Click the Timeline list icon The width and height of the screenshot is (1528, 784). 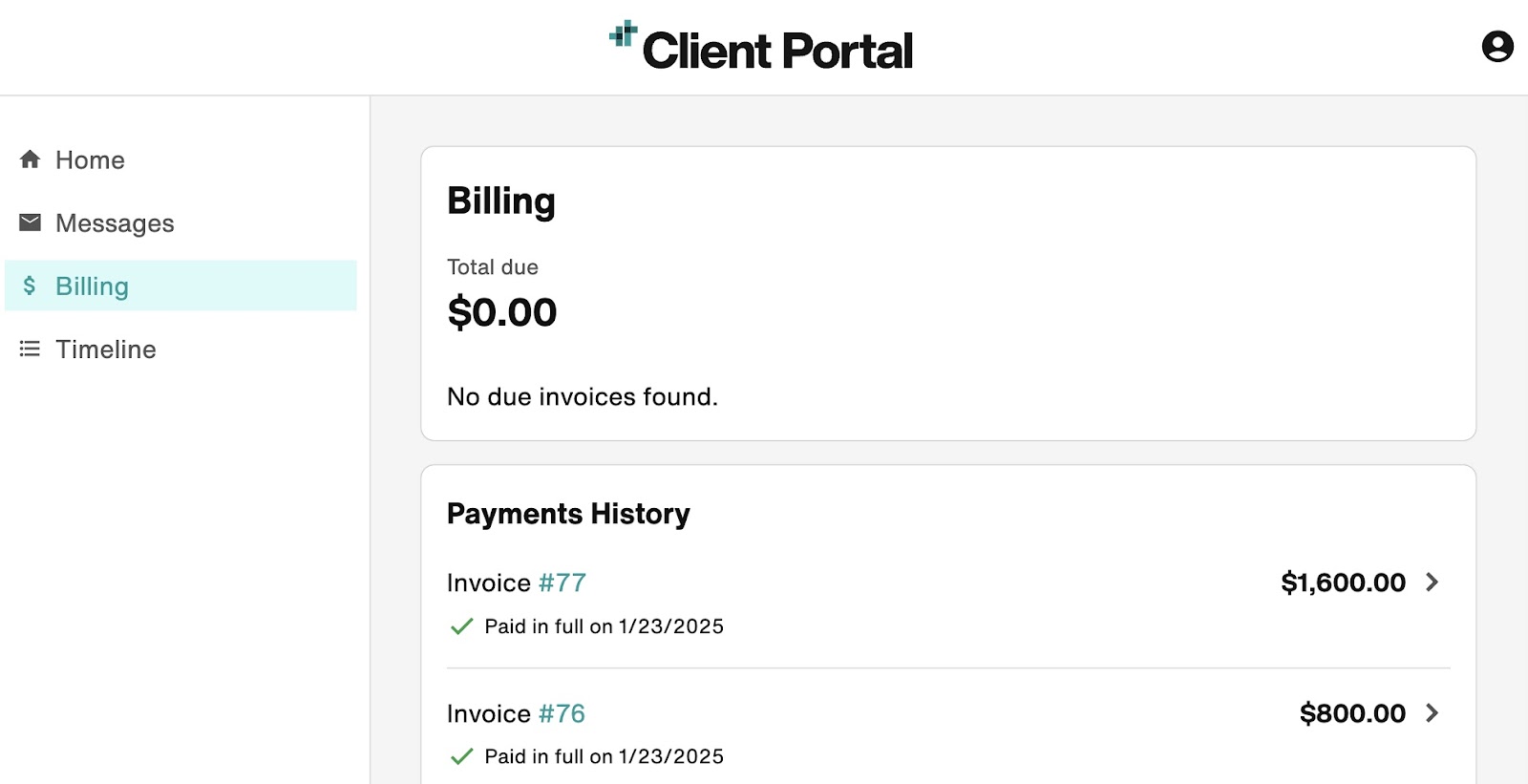31,350
